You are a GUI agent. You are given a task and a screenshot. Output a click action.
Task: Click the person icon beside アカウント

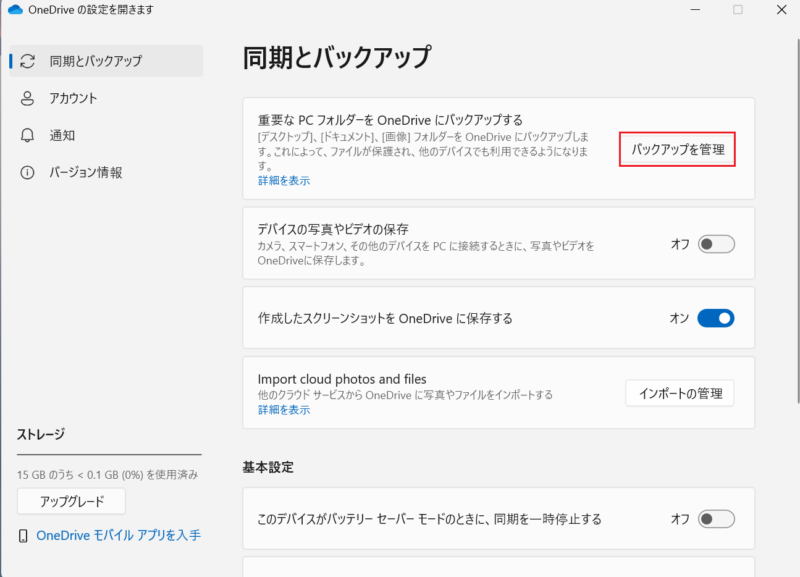(x=27, y=98)
